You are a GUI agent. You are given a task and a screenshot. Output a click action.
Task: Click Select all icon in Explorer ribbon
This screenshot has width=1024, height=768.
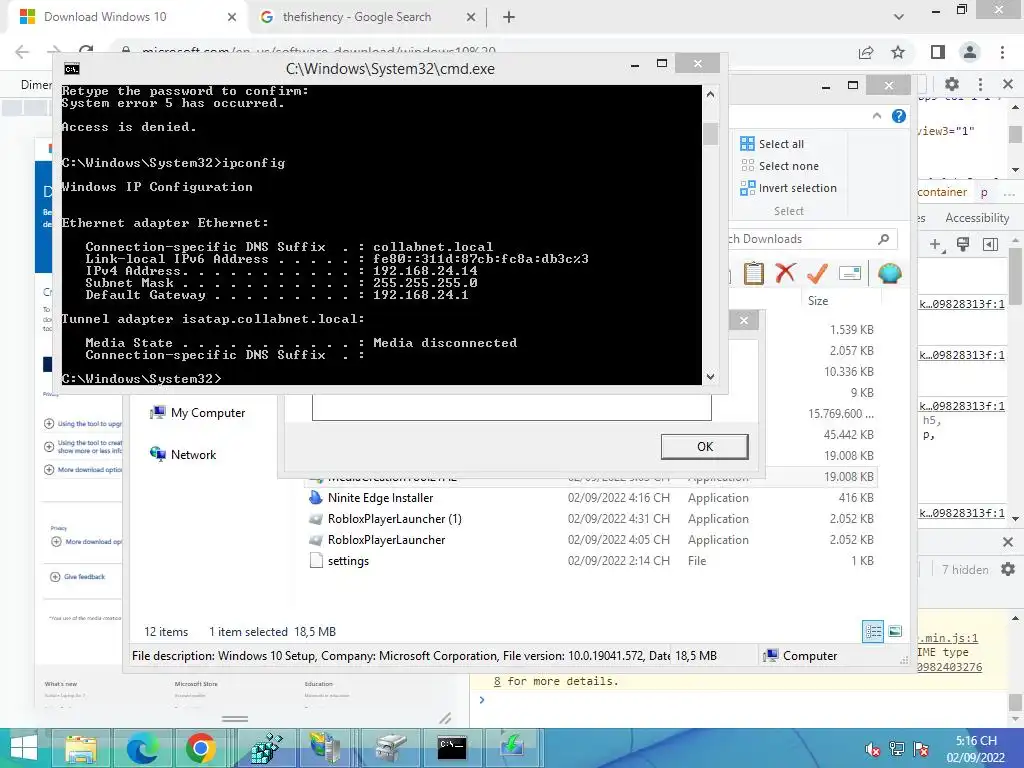747,144
